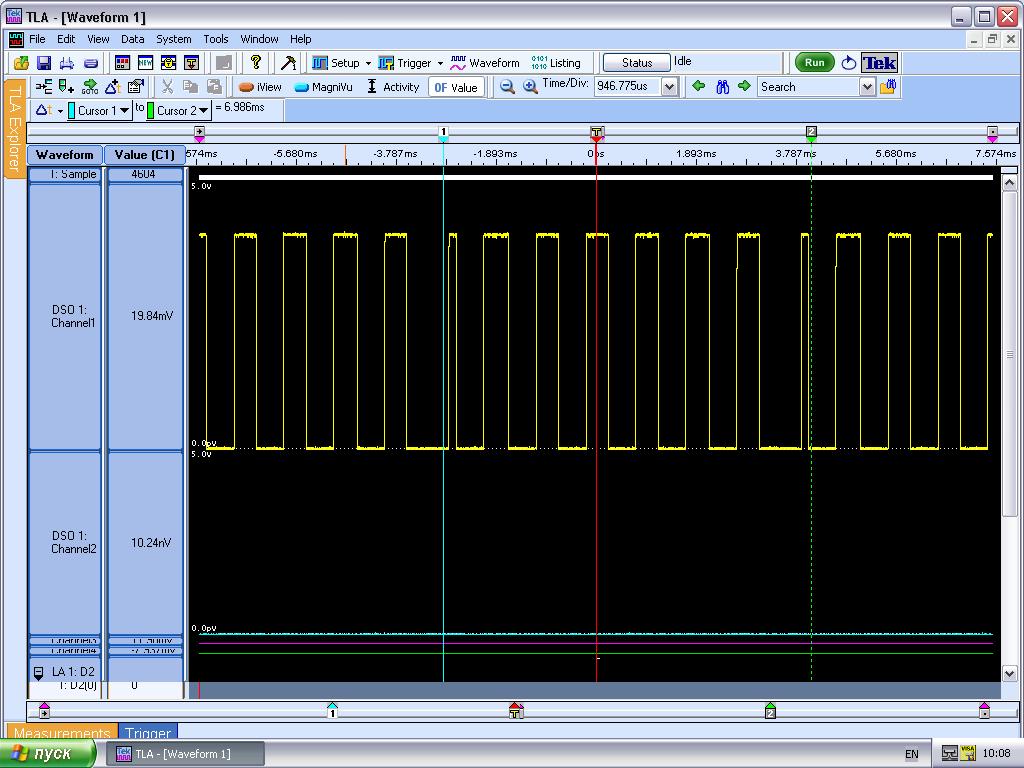This screenshot has height=768, width=1024.
Task: Click the zoom in magnifier icon
Action: (530, 87)
